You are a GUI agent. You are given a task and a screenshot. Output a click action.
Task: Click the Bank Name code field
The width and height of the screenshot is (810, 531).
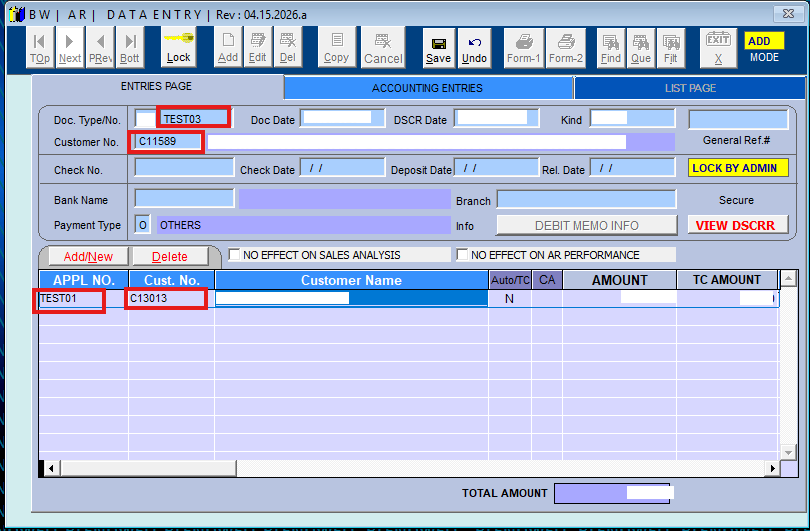pos(184,198)
